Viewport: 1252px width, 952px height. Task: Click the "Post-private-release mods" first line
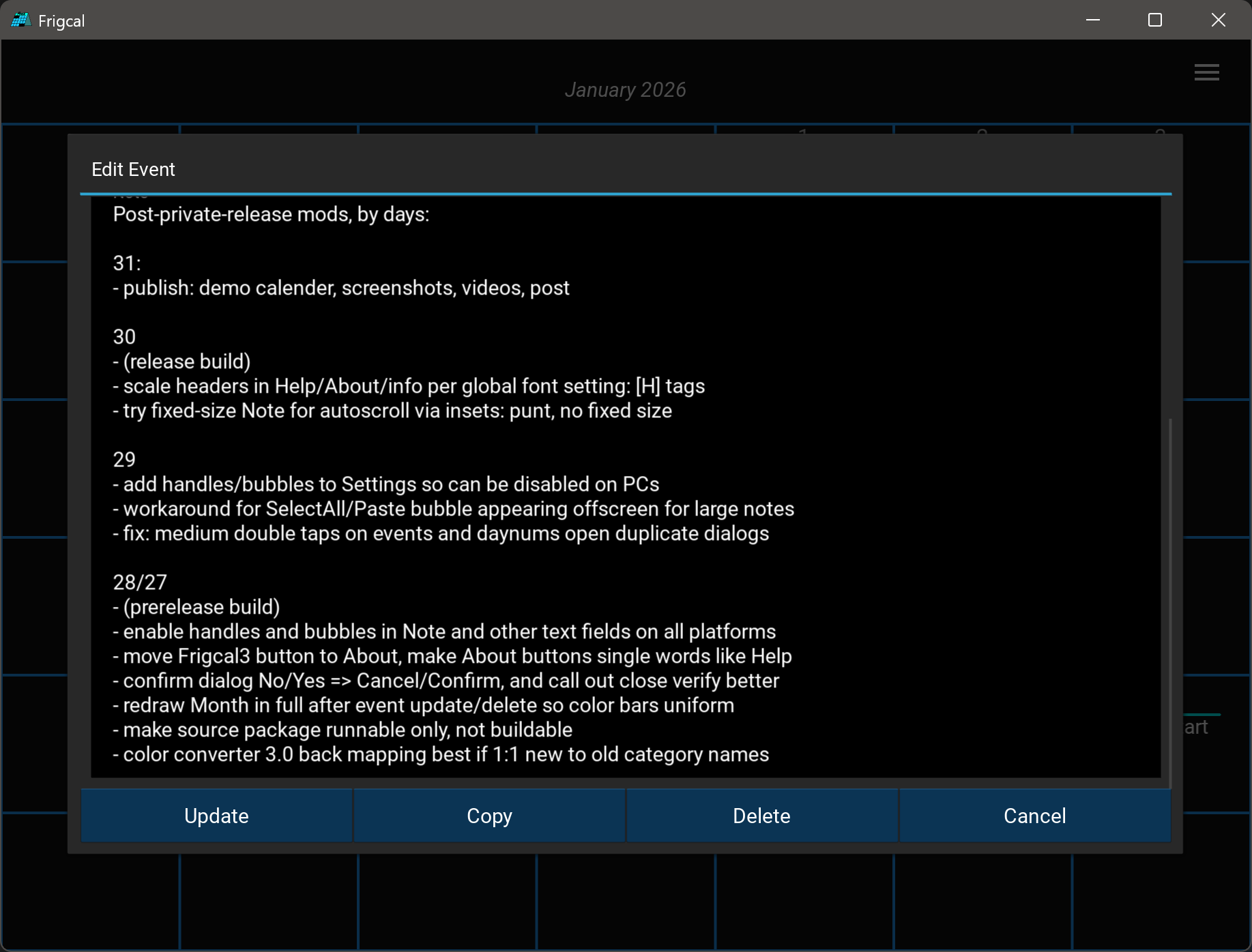(271, 214)
